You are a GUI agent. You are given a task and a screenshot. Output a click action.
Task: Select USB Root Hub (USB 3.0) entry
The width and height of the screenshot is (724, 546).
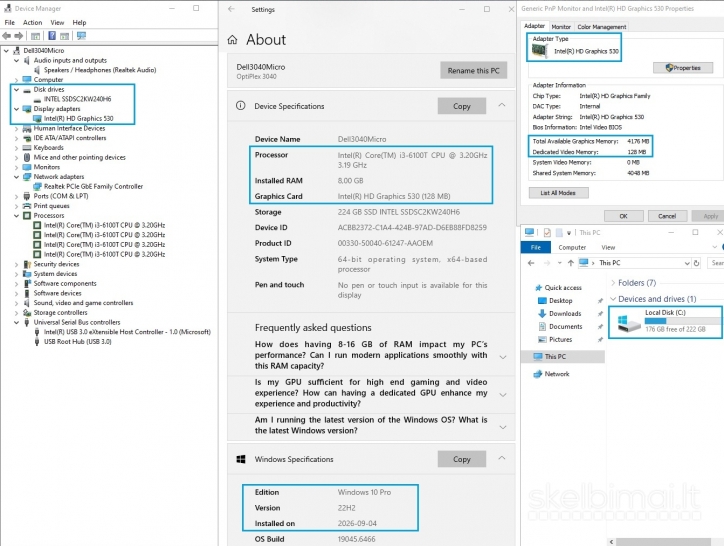click(78, 341)
